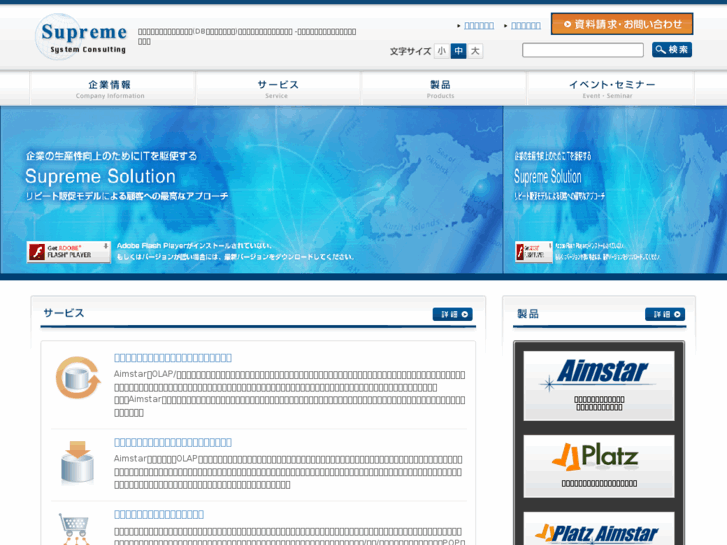Click the orange 資料請求・お問い合わせ button

click(x=622, y=24)
